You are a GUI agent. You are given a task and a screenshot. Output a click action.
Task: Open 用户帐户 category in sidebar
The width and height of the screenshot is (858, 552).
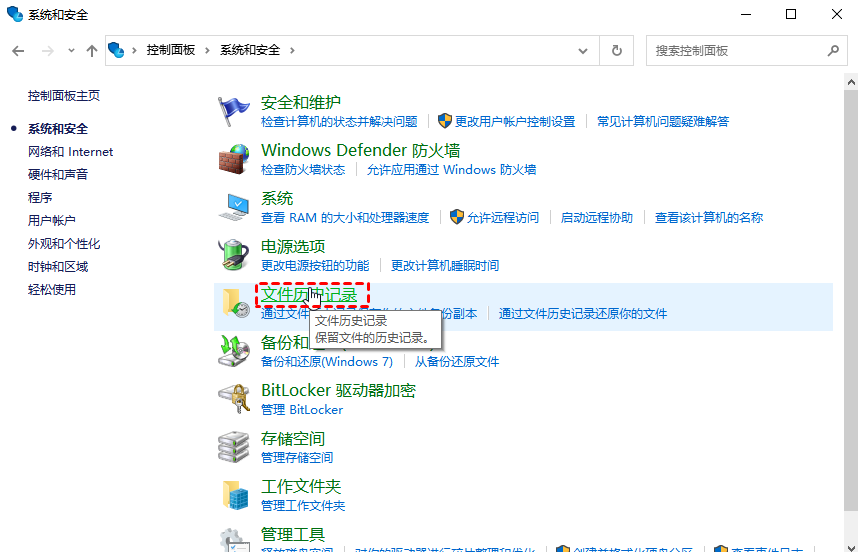[x=52, y=221]
